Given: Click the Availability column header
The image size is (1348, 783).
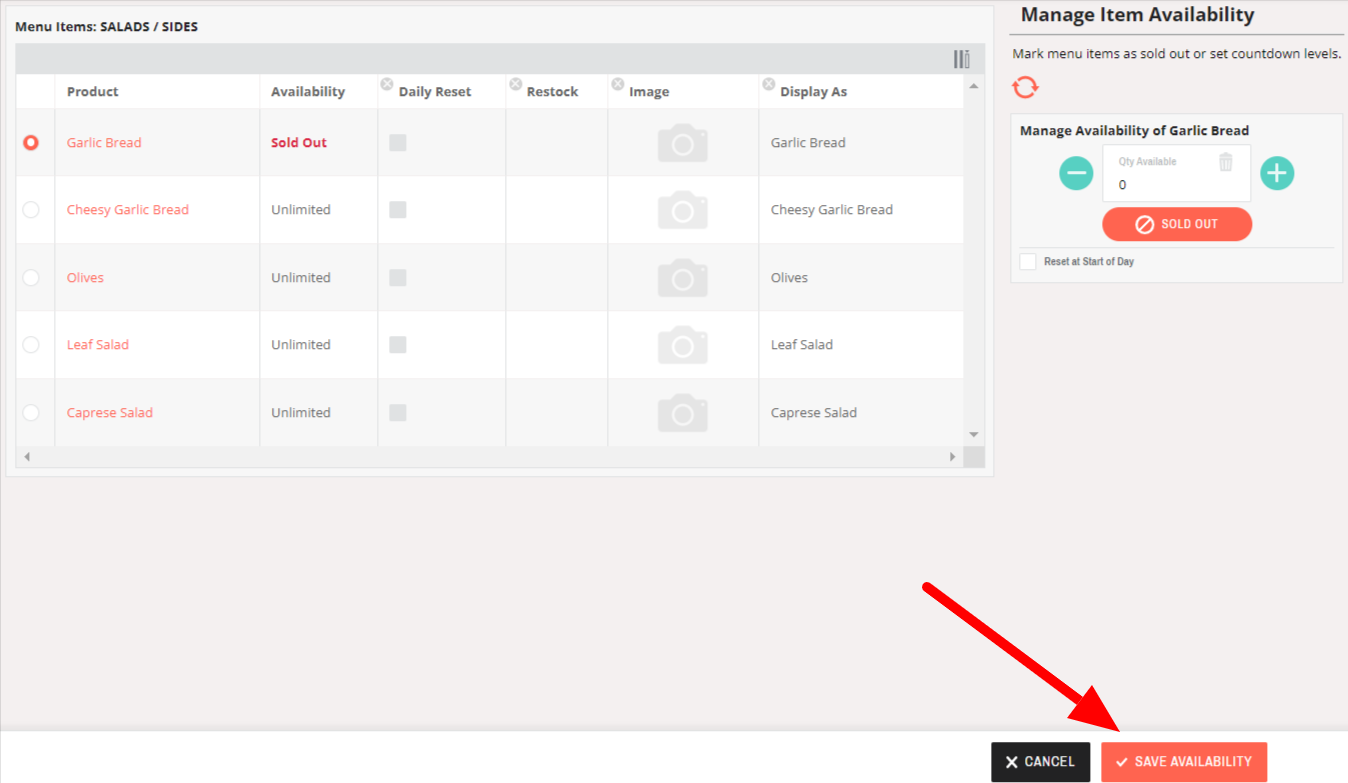Looking at the screenshot, I should point(318,91).
